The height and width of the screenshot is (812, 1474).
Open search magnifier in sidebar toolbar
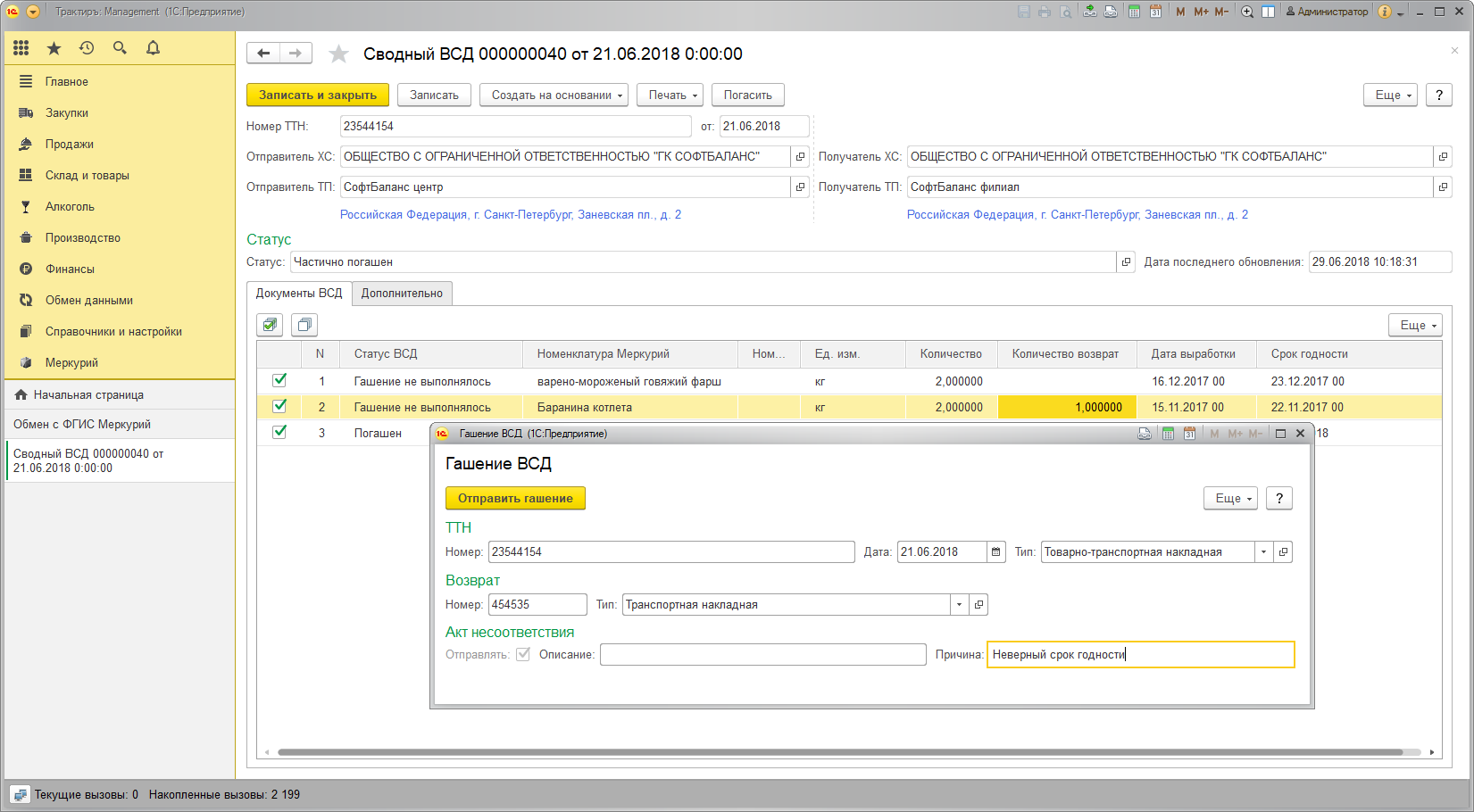[x=120, y=48]
